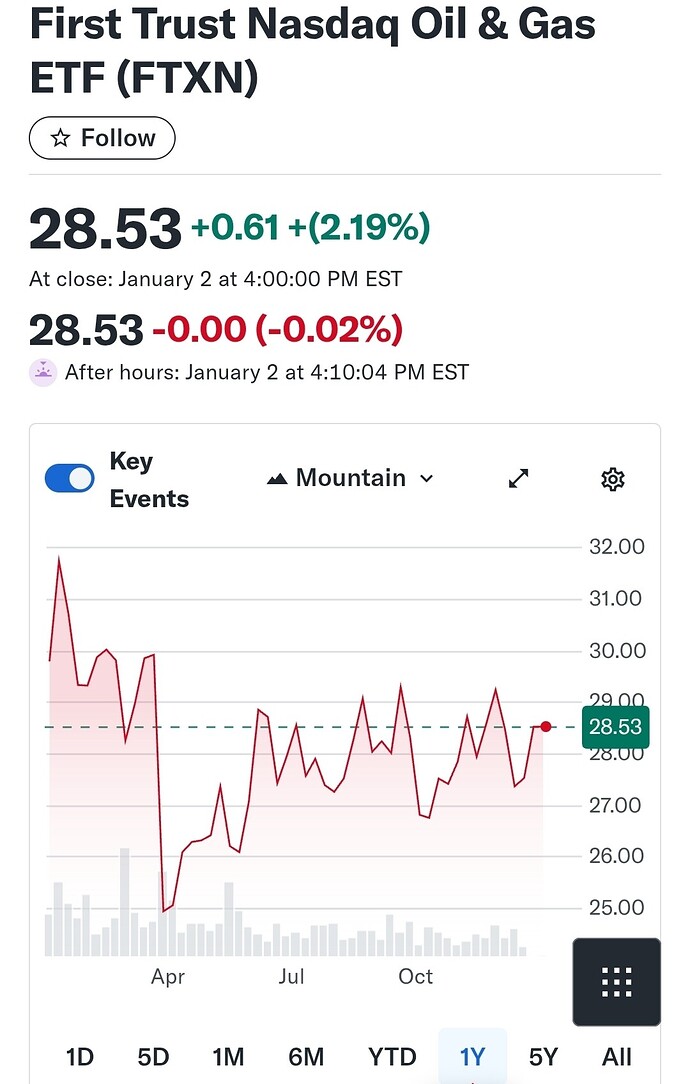This screenshot has width=690, height=1084.
Task: Select the 5D time range
Action: pos(153,1056)
